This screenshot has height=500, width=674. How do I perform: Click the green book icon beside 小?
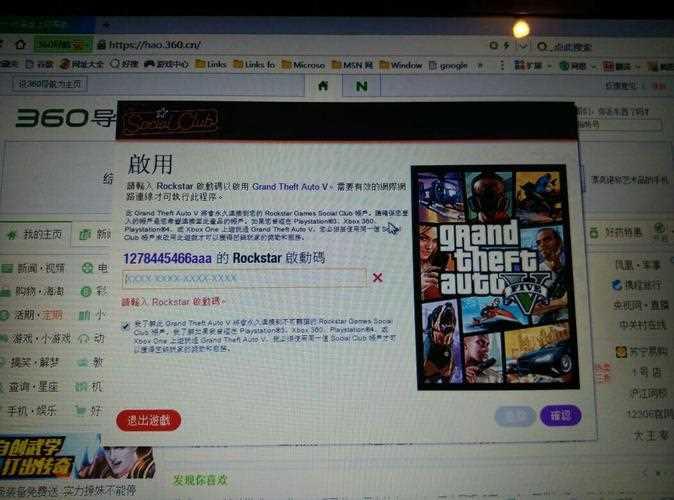click(x=84, y=316)
